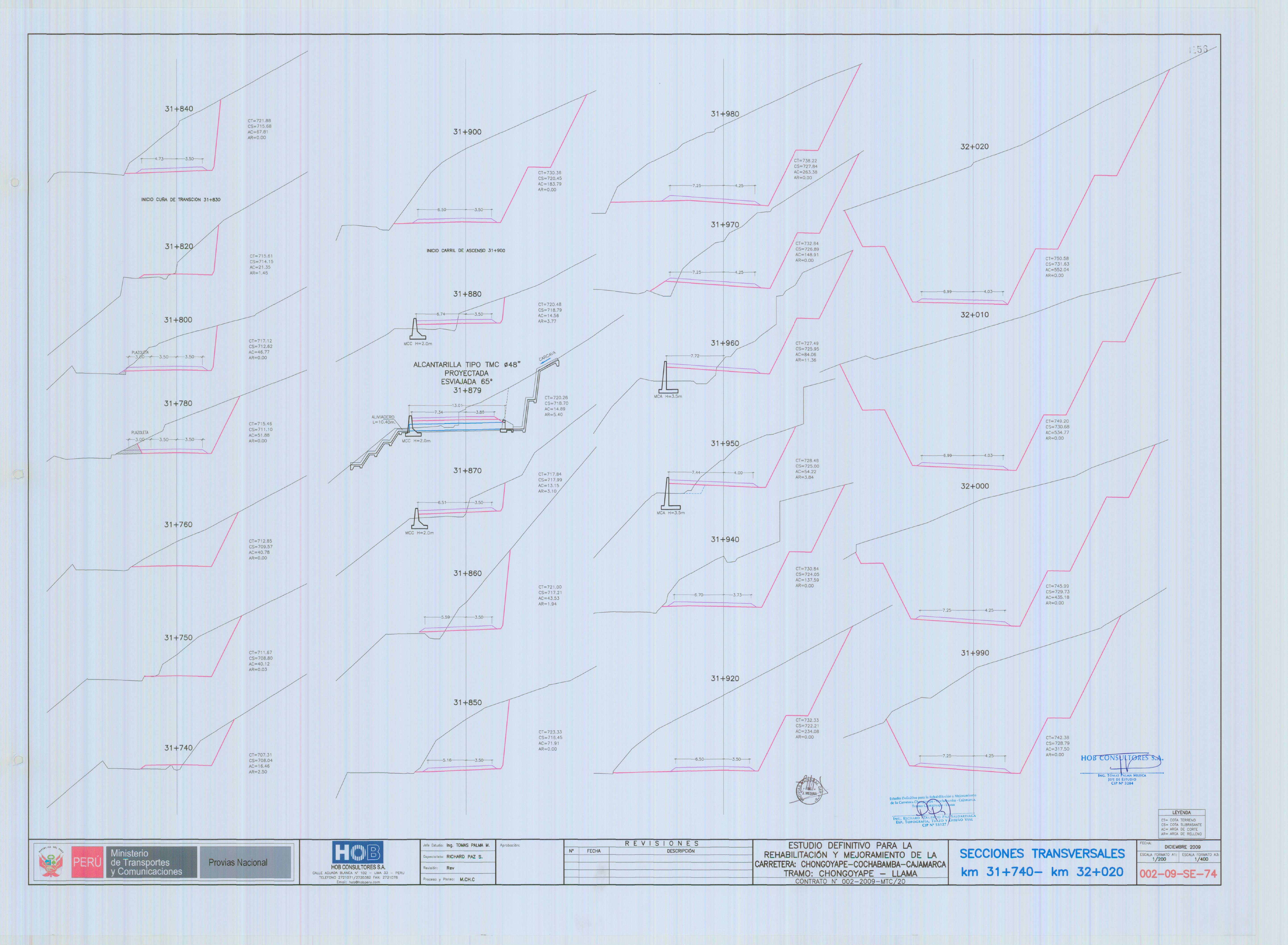Click CT=721.88 value beside section 31+840
This screenshot has width=1288, height=945.
(x=260, y=121)
